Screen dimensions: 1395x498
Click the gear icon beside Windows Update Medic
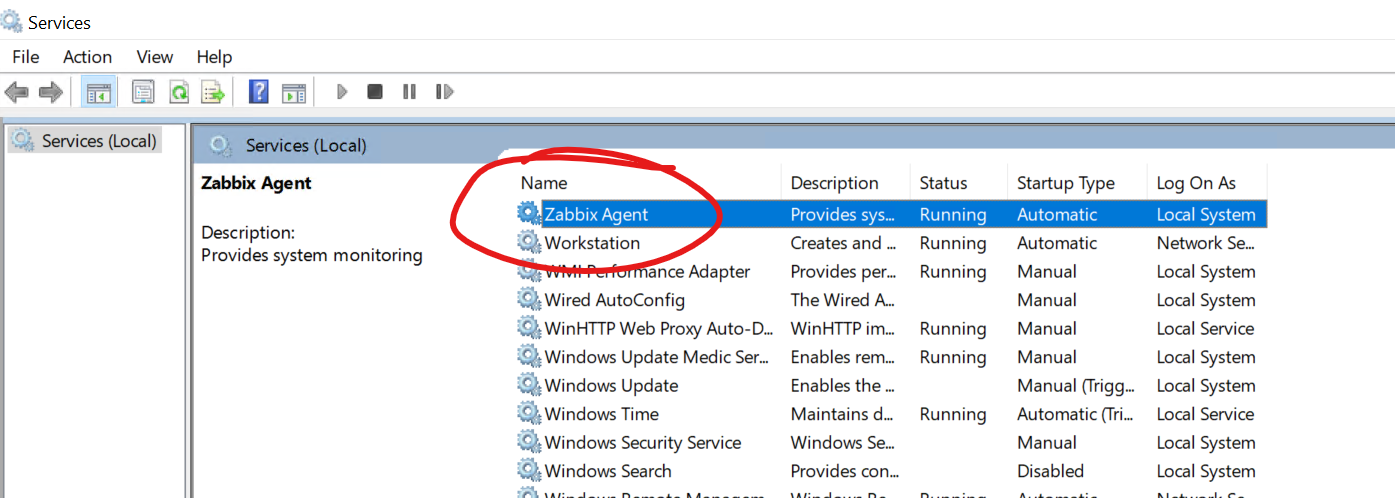pyautogui.click(x=529, y=356)
